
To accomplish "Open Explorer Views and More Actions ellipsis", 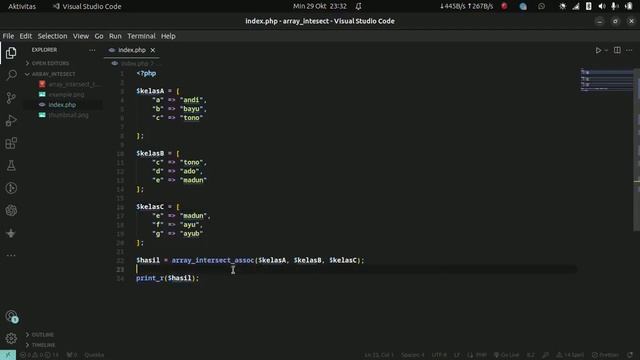I will [x=92, y=50].
